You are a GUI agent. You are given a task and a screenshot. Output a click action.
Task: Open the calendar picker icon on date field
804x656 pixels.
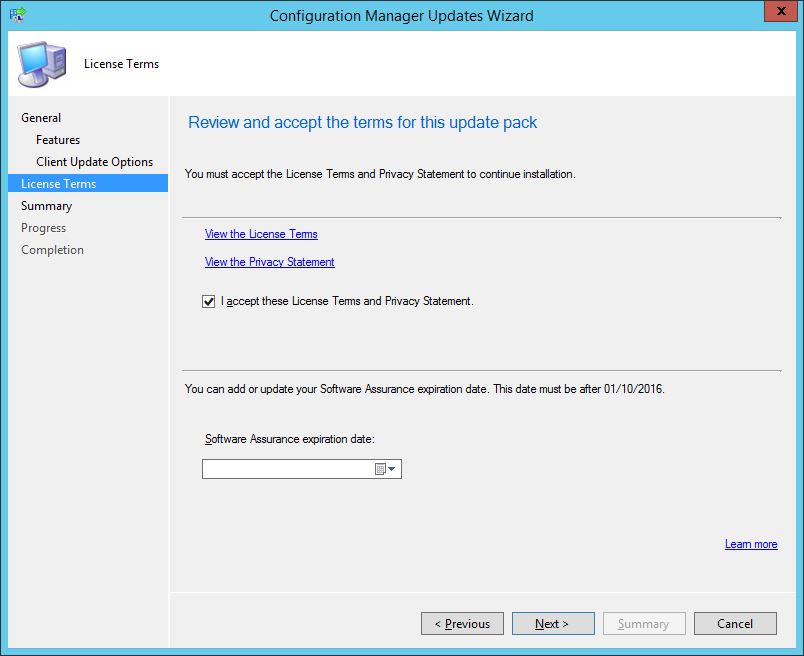coord(380,468)
